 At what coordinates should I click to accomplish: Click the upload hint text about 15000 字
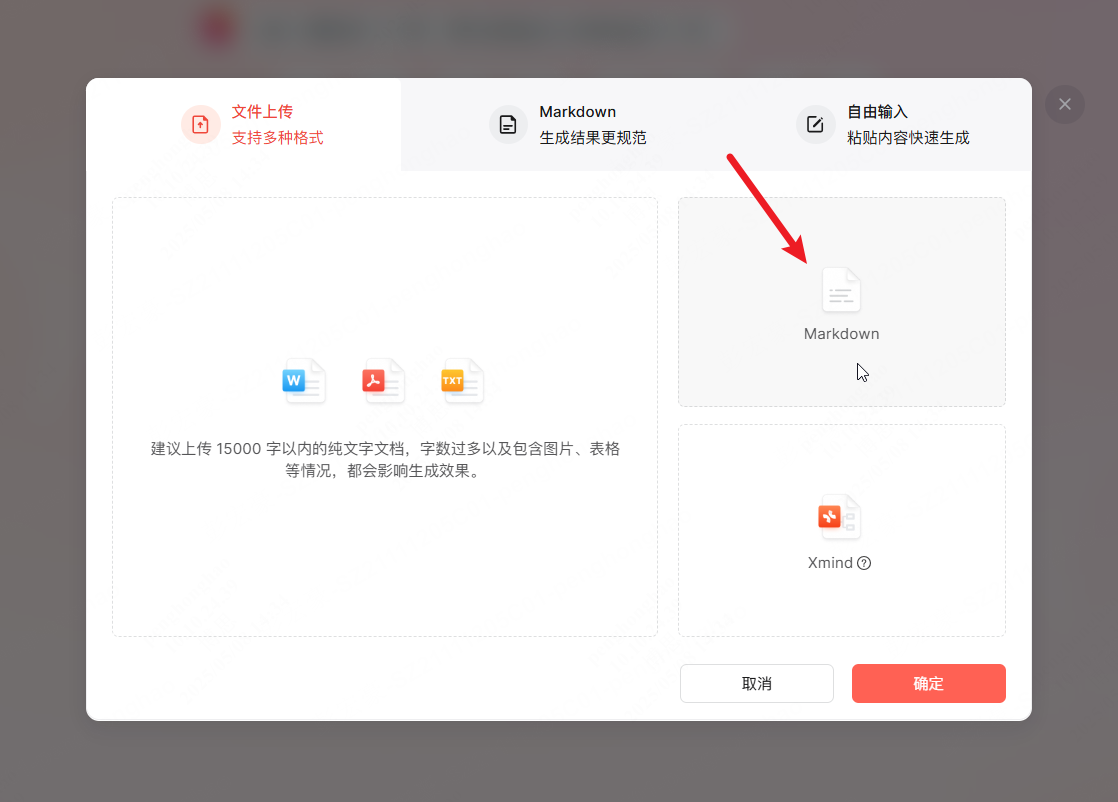[x=385, y=459]
